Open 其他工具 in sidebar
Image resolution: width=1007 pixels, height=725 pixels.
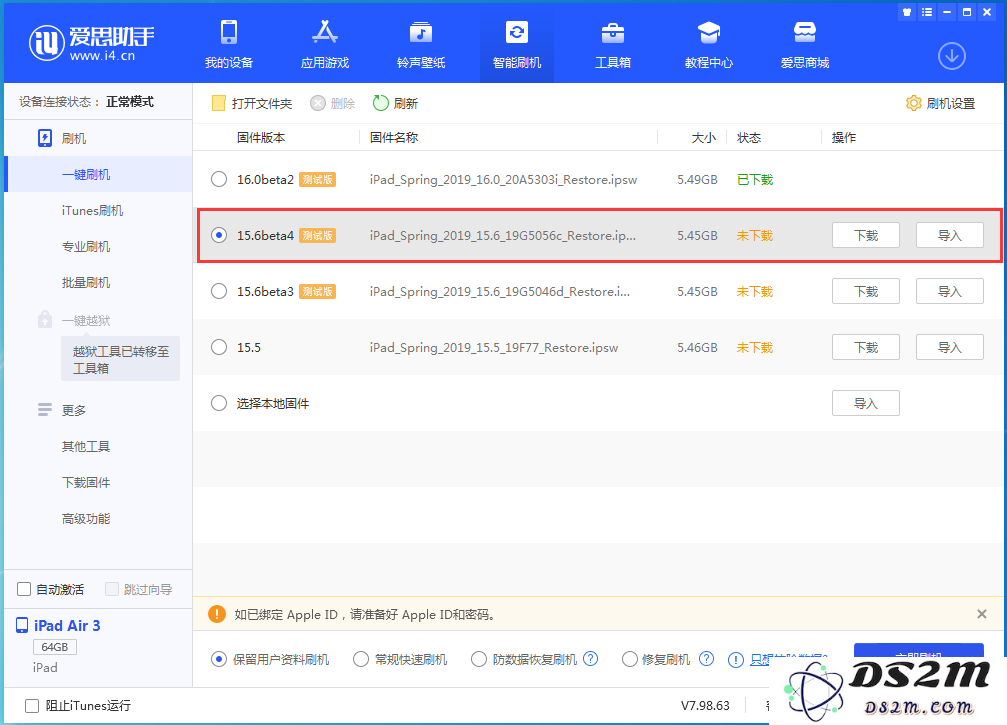(x=86, y=446)
